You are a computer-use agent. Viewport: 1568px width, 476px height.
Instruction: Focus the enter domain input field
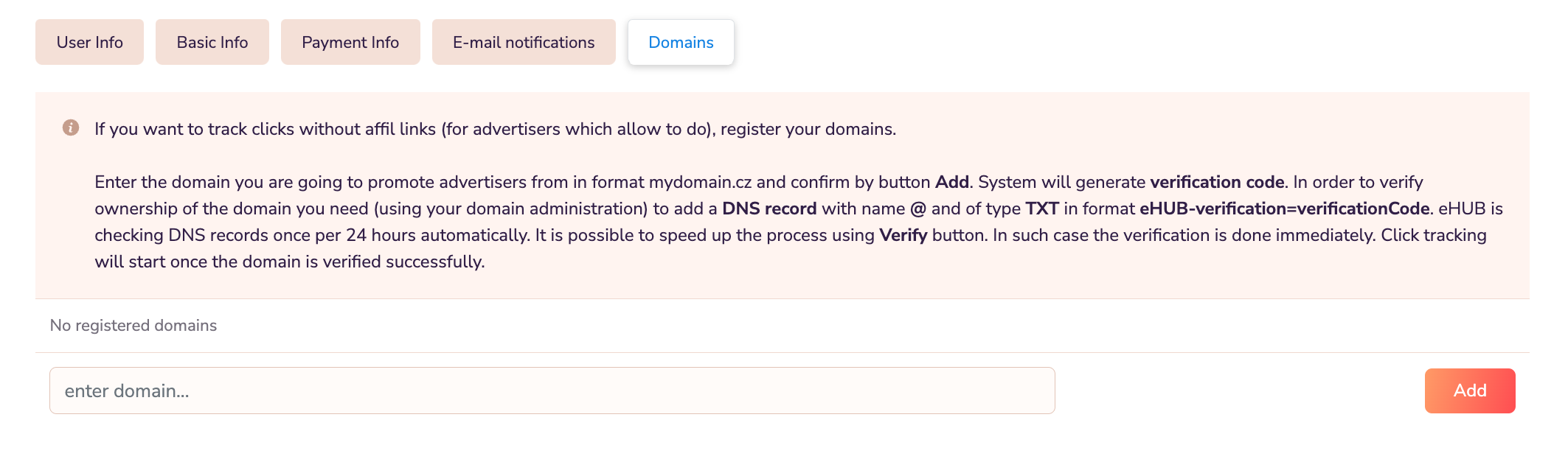(x=552, y=391)
